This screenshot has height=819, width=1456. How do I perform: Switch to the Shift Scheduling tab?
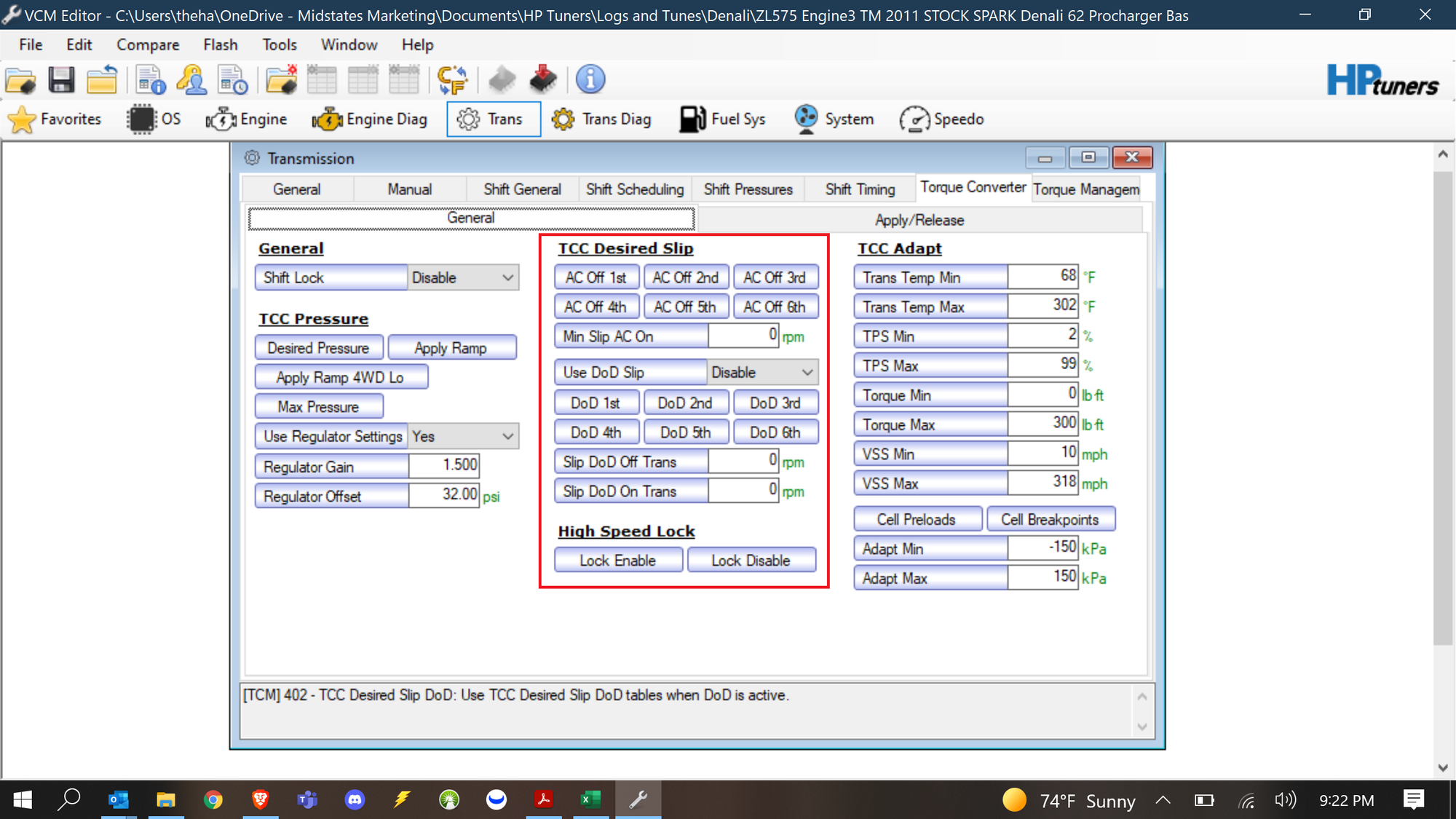[x=635, y=190]
